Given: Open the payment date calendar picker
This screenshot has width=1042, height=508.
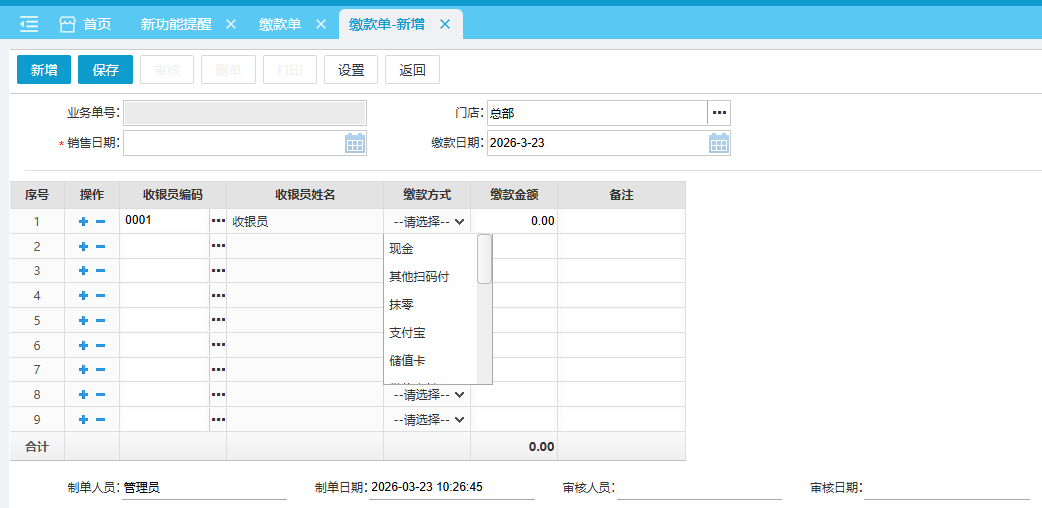Looking at the screenshot, I should coord(719,143).
